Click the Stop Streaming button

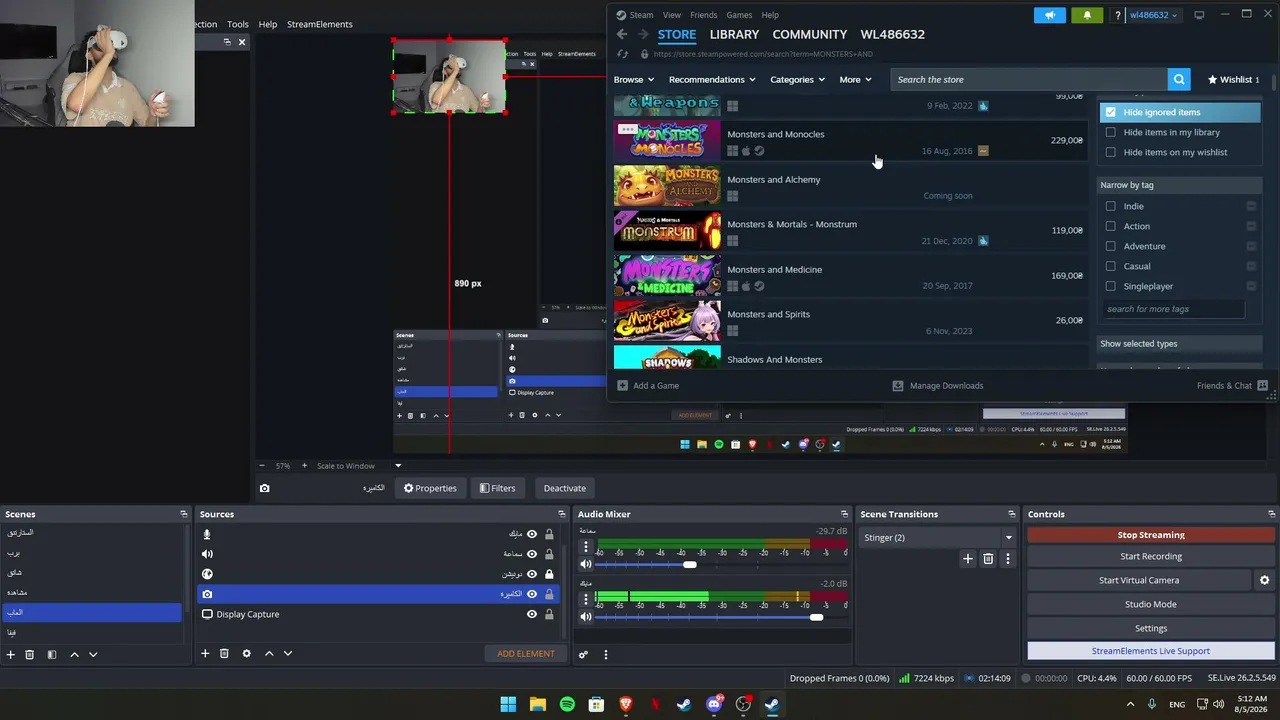(1151, 535)
